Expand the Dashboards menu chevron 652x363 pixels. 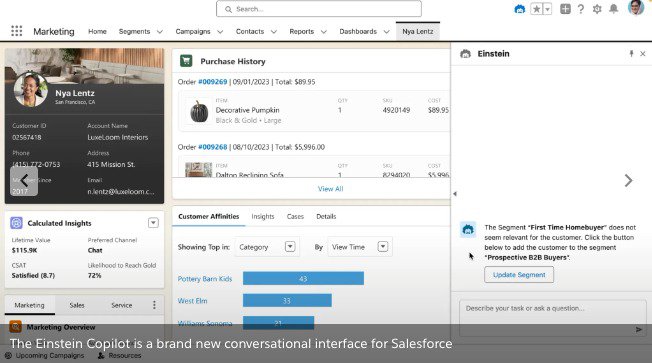(x=386, y=32)
